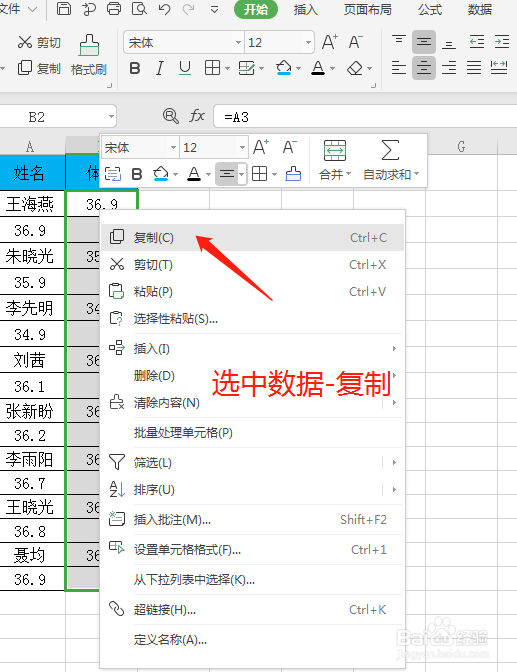Viewport: 517px width, 672px height.
Task: Toggle center horizontal alignment in ribbon
Action: 424,68
